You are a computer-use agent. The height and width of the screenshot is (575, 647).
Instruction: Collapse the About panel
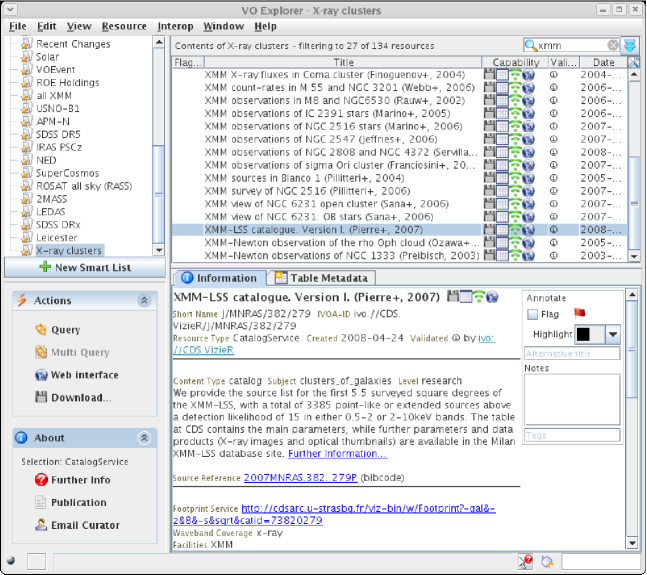pos(144,438)
